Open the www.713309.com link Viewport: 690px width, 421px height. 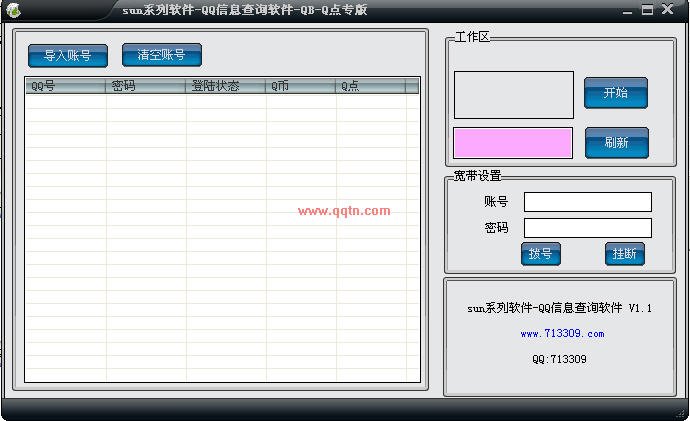(x=562, y=333)
